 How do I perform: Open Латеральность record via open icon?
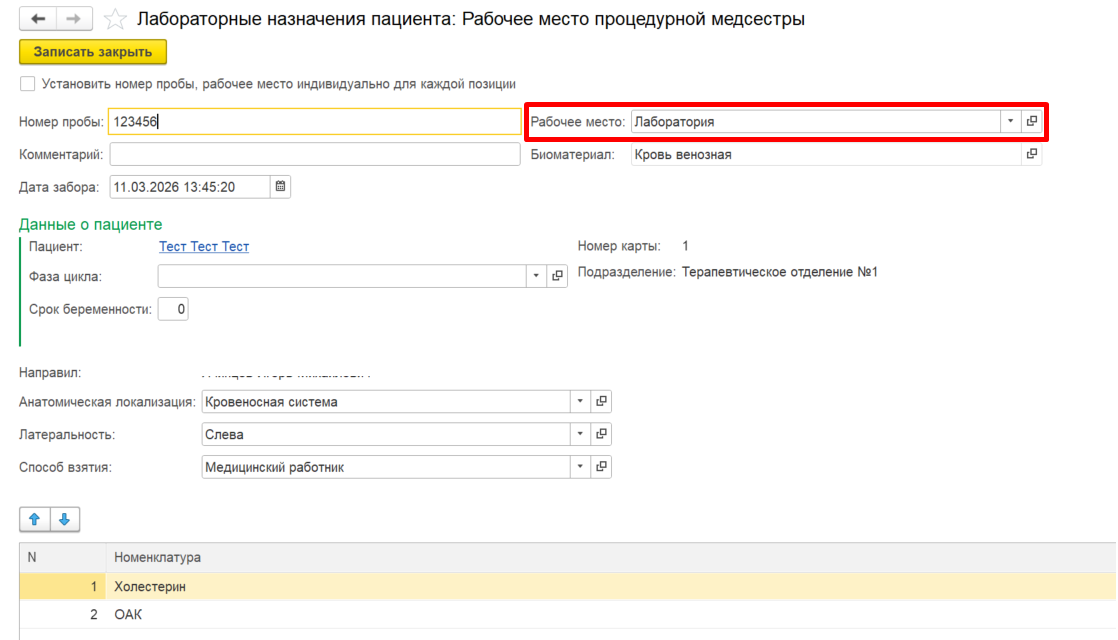tap(601, 435)
